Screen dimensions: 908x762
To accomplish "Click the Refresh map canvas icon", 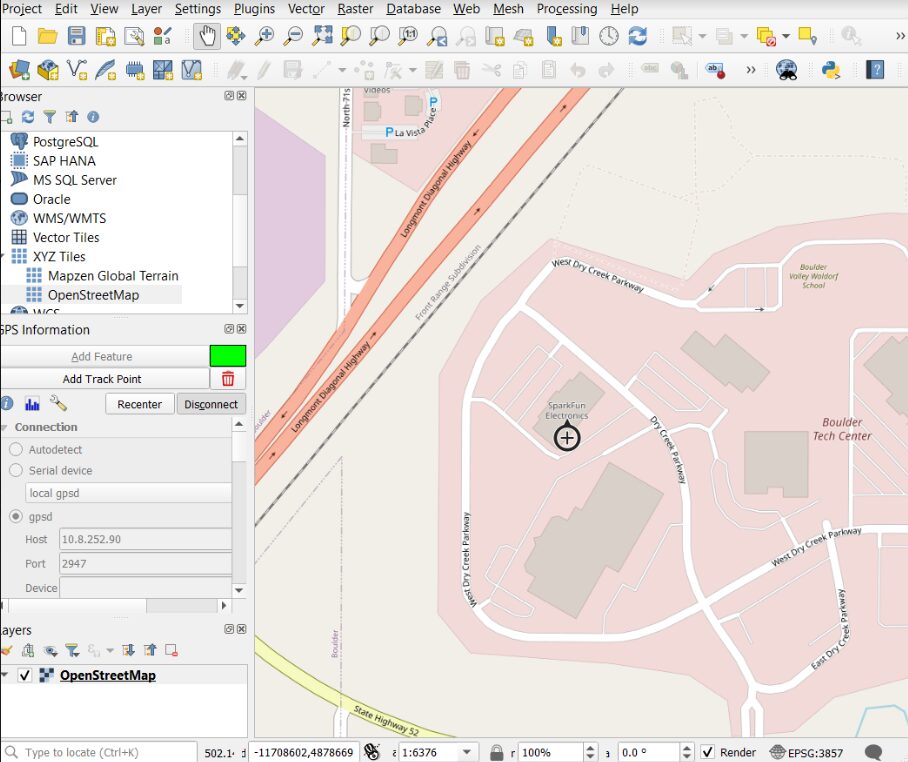I will coord(638,36).
